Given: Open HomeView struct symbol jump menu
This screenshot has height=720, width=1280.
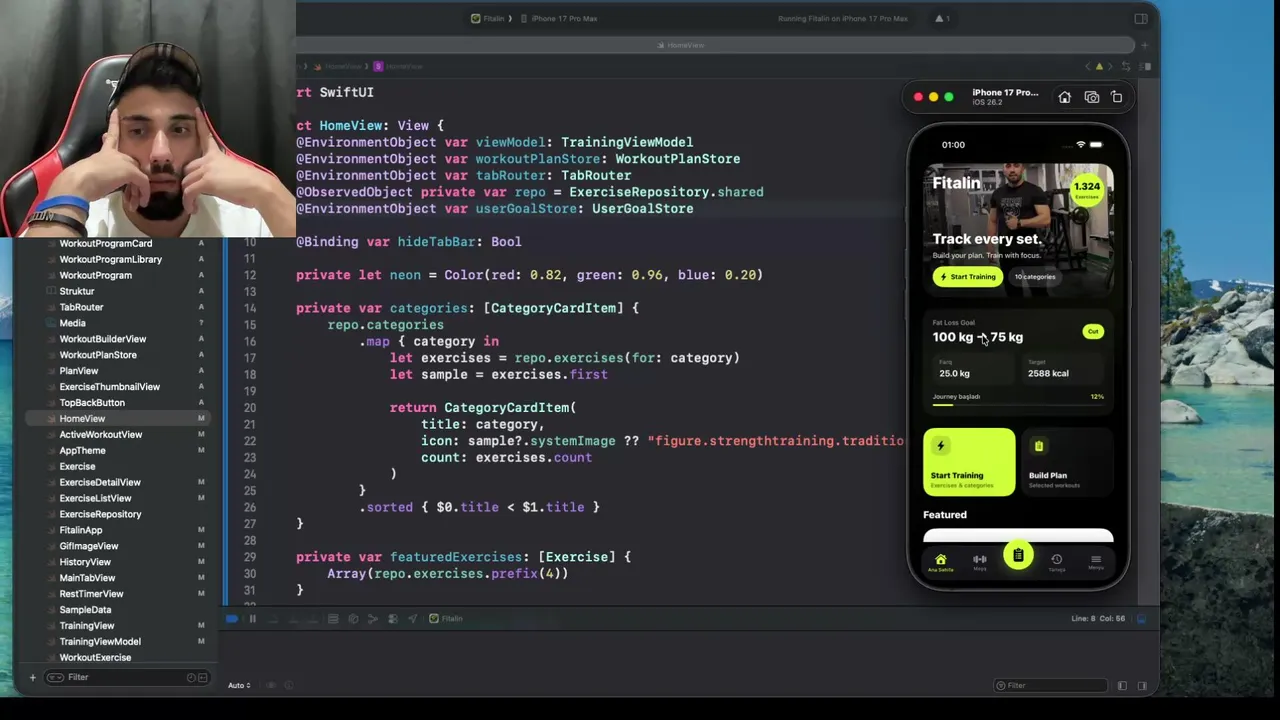Looking at the screenshot, I should tap(398, 66).
